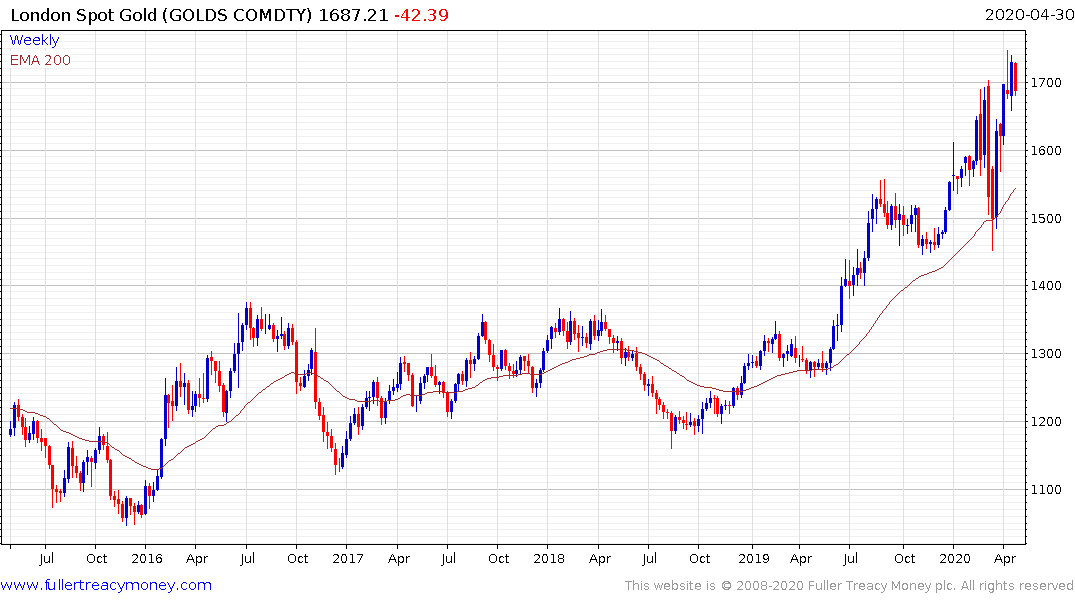Click the blue Weekly label
Screen dimensions: 1075x600
pos(34,40)
